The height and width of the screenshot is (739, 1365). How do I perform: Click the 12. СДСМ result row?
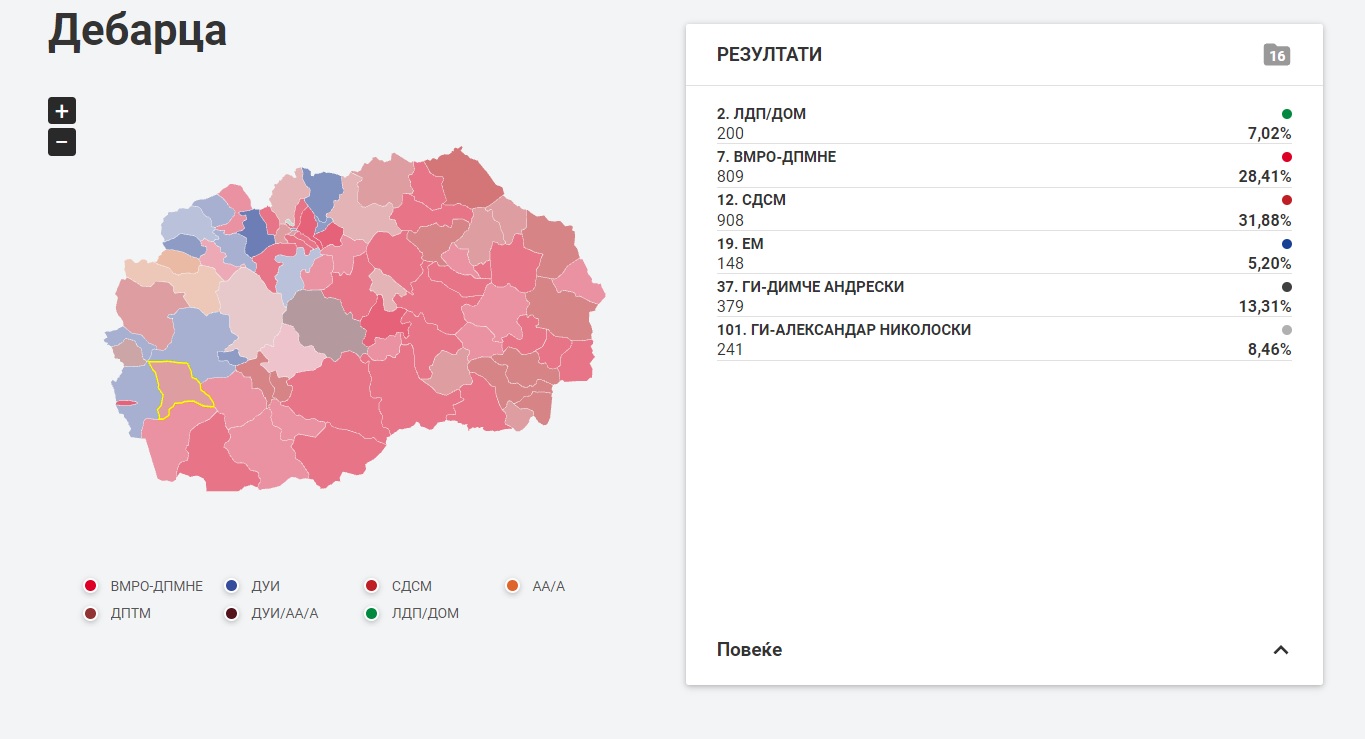pos(1004,209)
